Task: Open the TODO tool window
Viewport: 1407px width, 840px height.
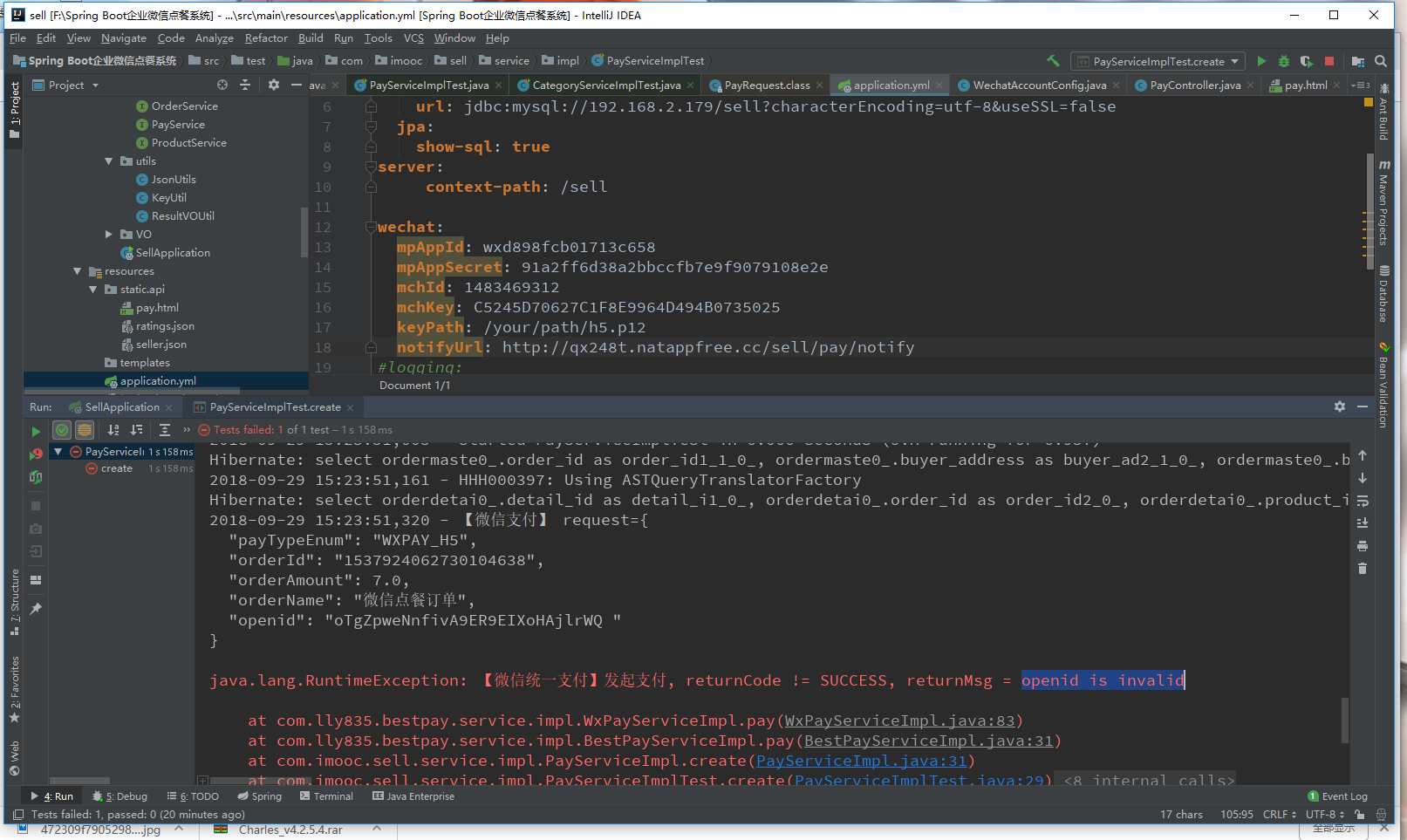Action: pos(193,796)
